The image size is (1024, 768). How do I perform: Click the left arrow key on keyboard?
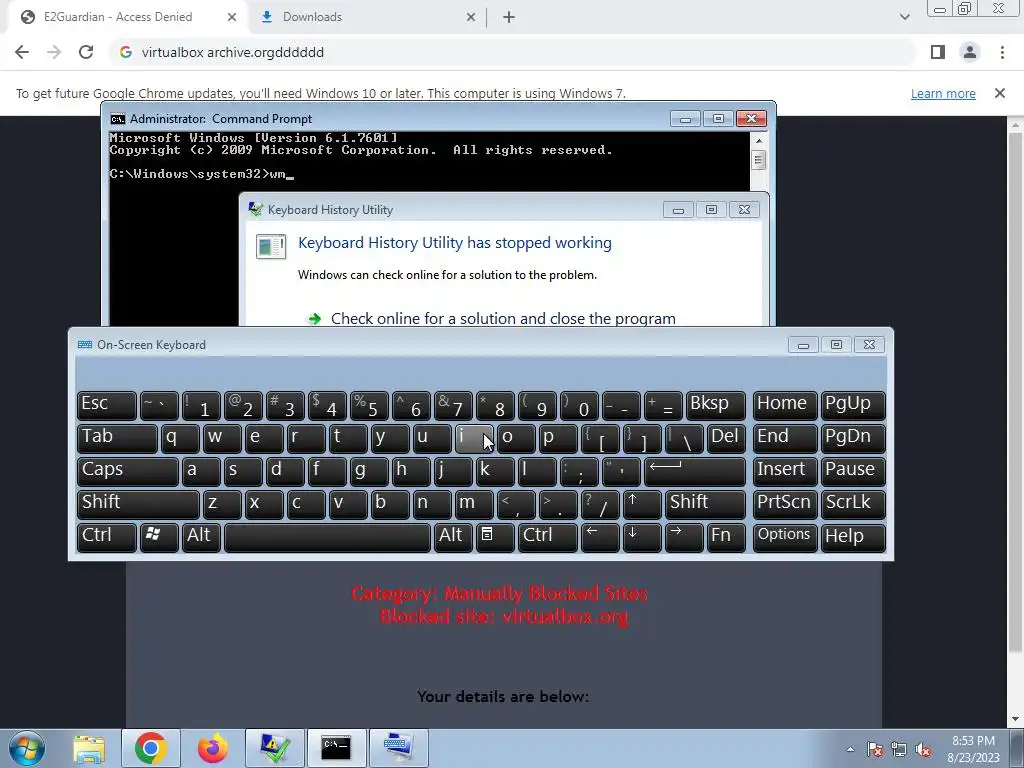[600, 537]
